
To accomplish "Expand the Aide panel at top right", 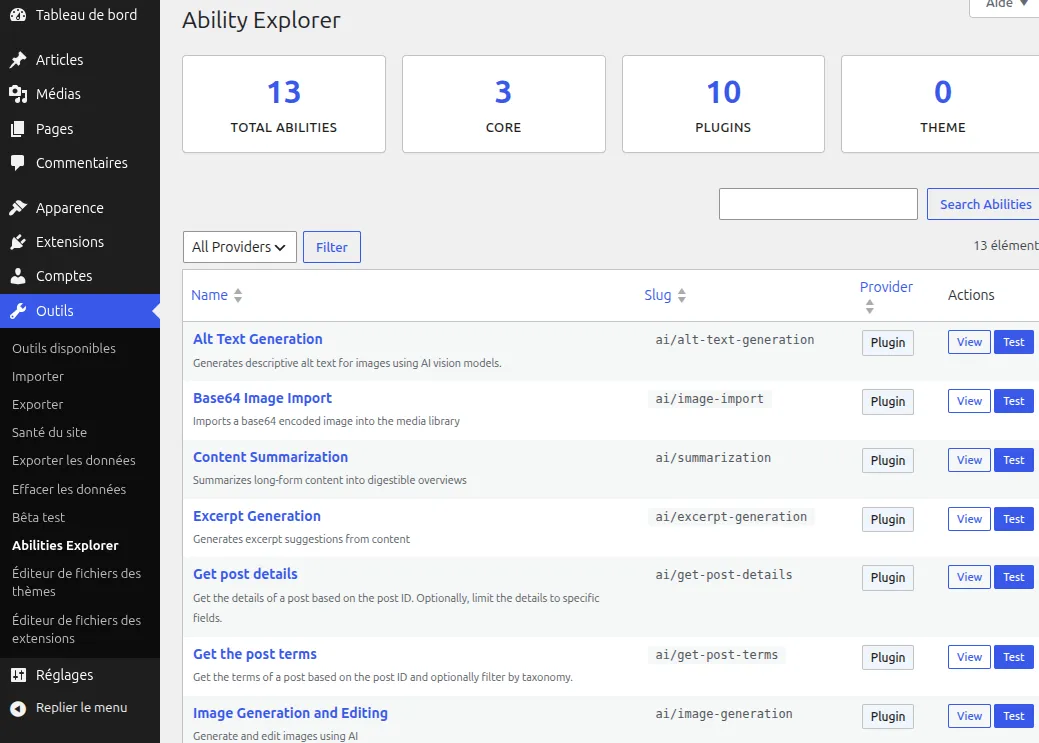I will coord(1003,5).
